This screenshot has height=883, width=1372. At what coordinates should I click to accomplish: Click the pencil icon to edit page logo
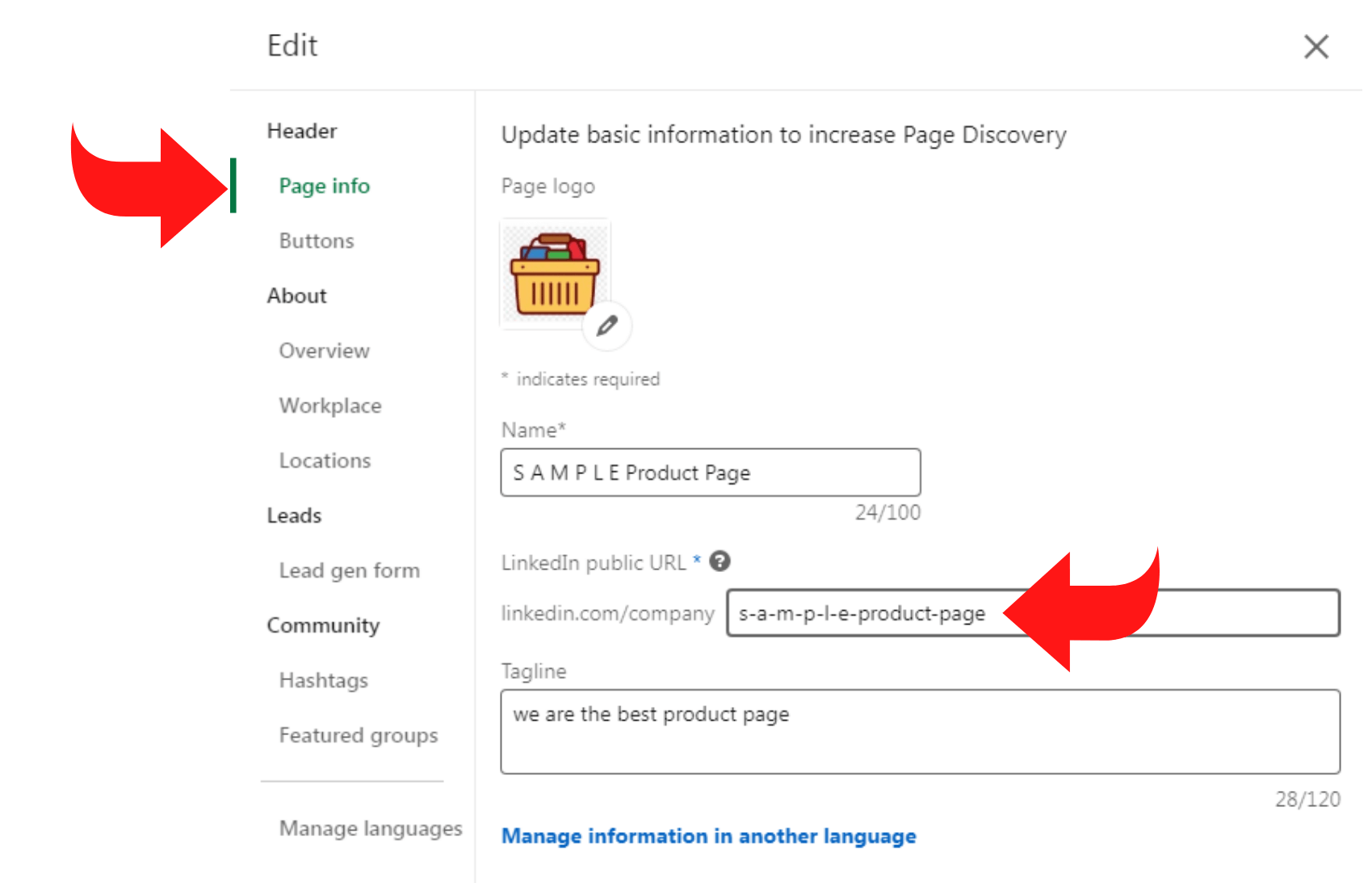point(606,326)
